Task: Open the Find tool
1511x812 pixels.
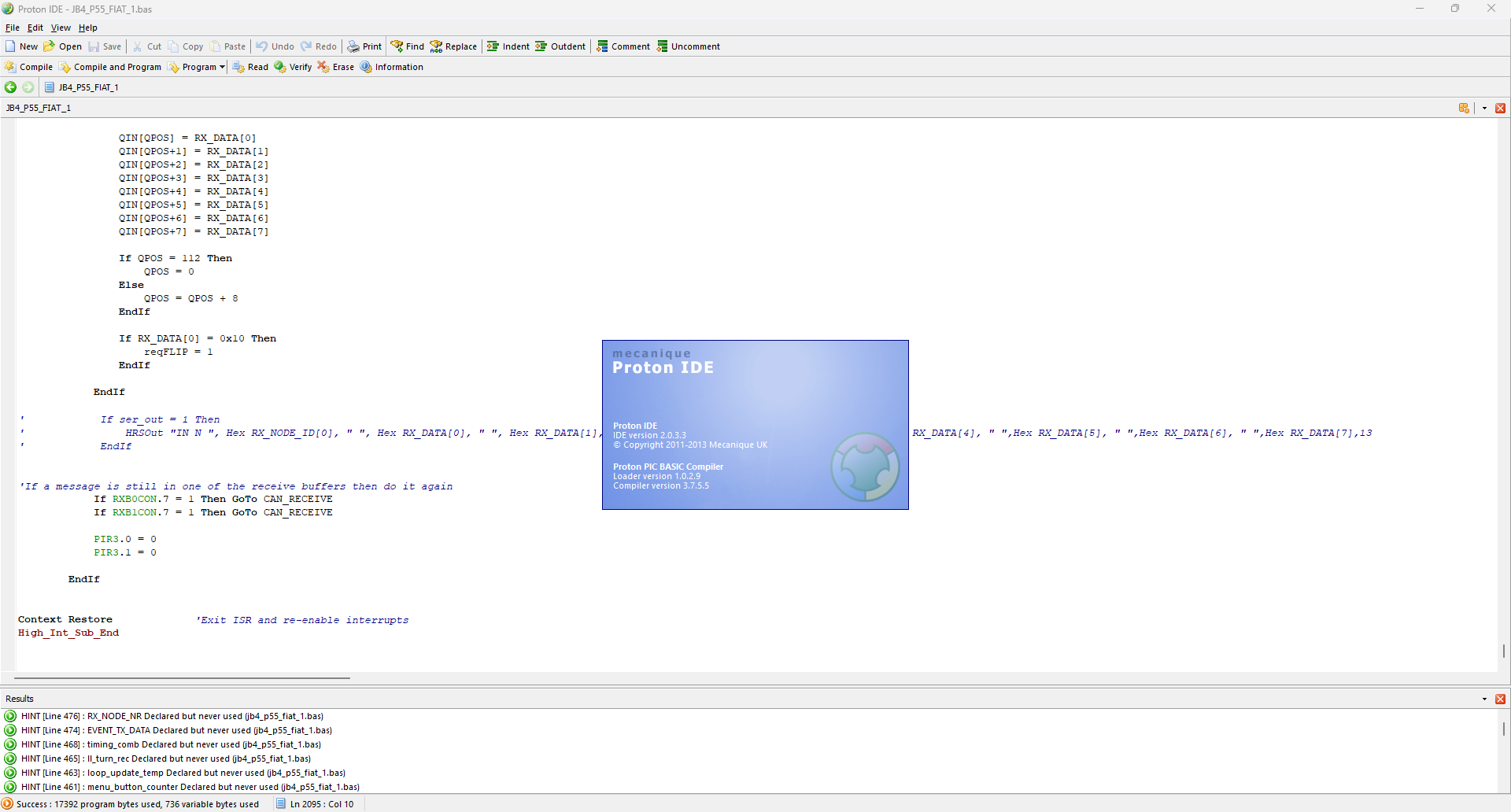Action: [x=408, y=46]
